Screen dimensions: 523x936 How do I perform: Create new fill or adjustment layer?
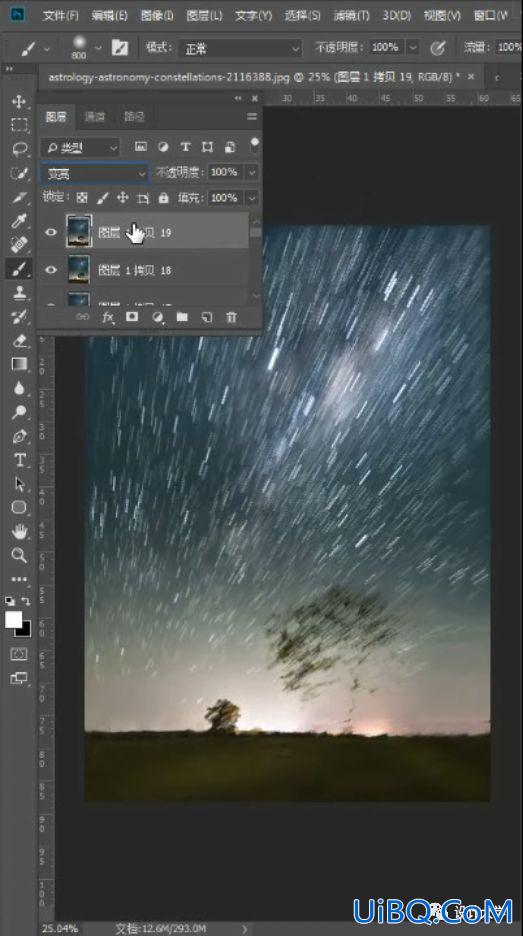click(x=158, y=317)
